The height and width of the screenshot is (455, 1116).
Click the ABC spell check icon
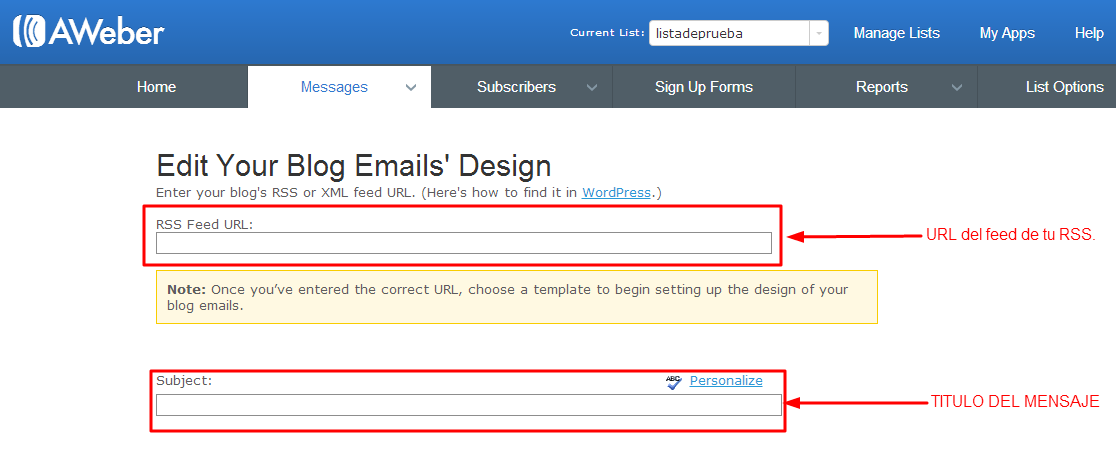673,382
